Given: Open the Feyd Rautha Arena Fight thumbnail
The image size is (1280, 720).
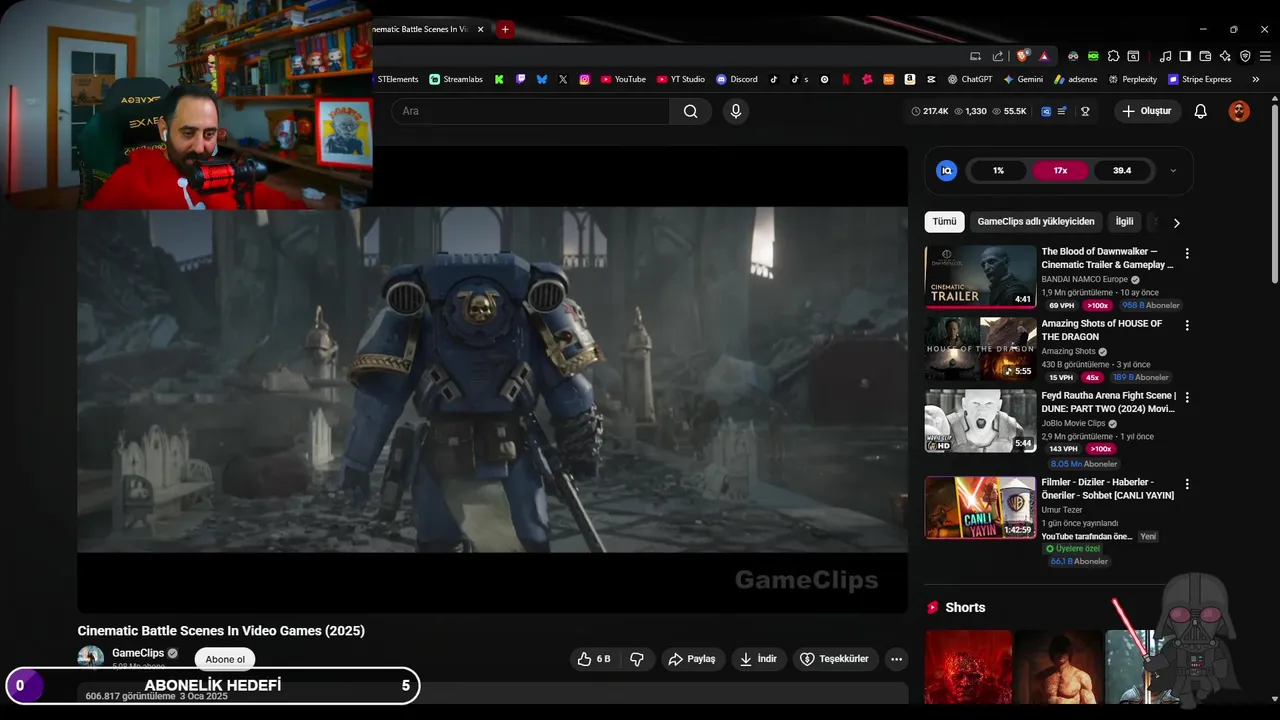Looking at the screenshot, I should pos(980,421).
